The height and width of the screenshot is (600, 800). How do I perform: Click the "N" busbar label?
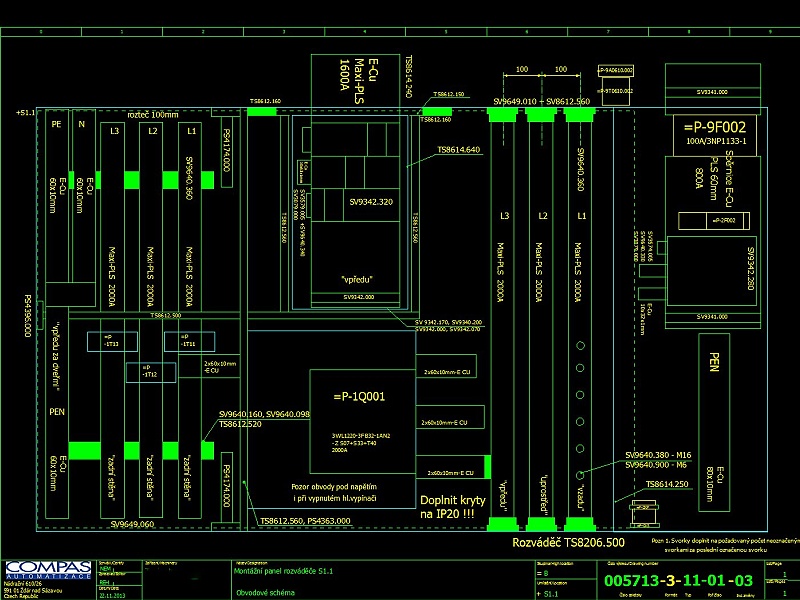[81, 124]
